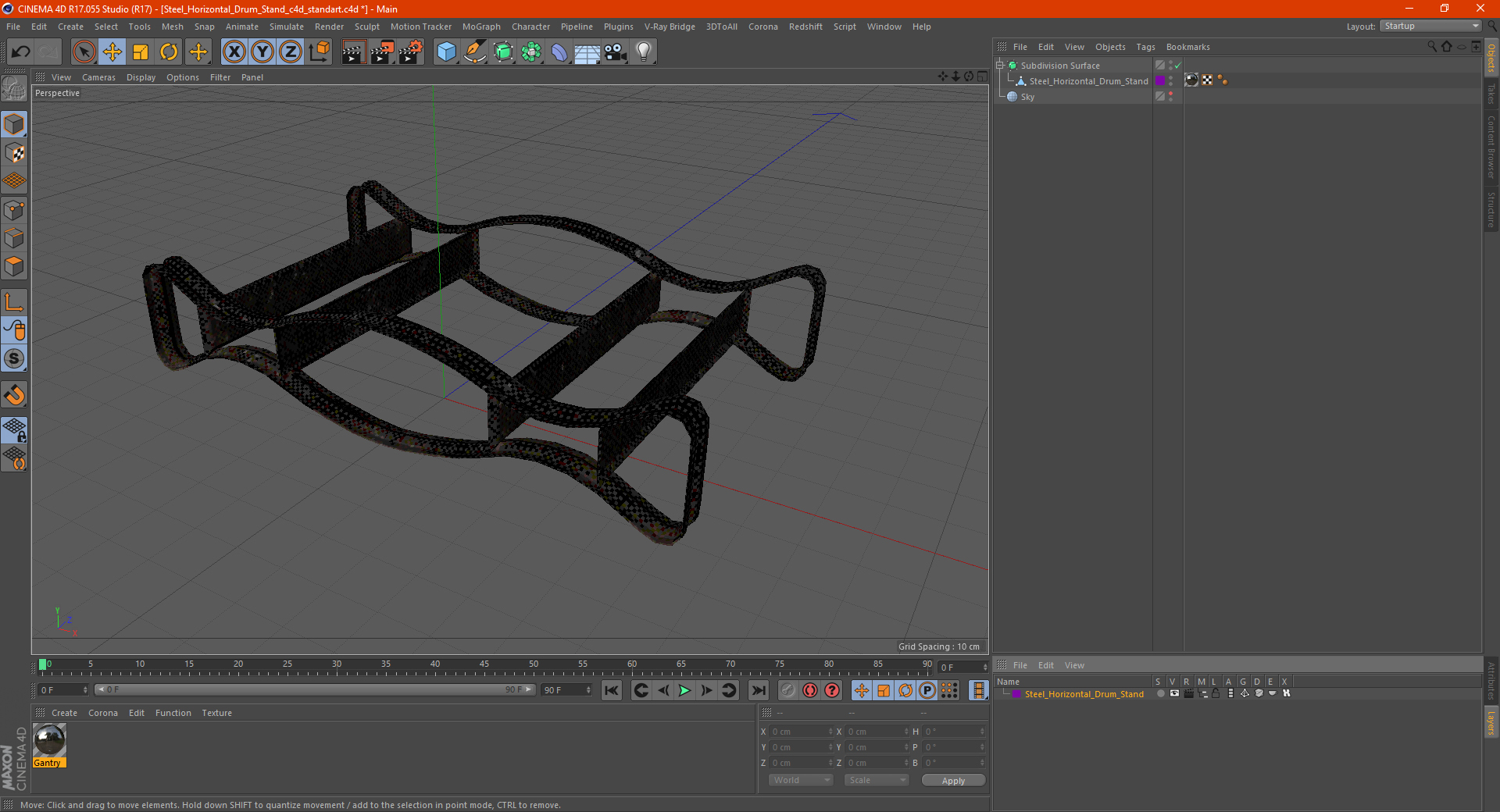Open the Content Browser side tab
This screenshot has width=1500, height=812.
[x=1491, y=147]
